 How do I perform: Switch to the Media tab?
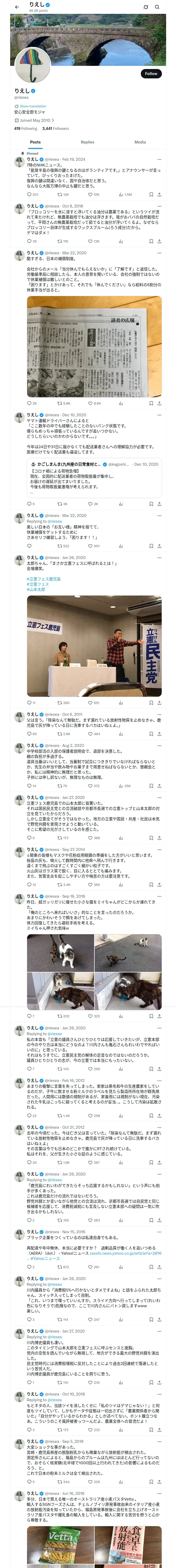(x=140, y=142)
